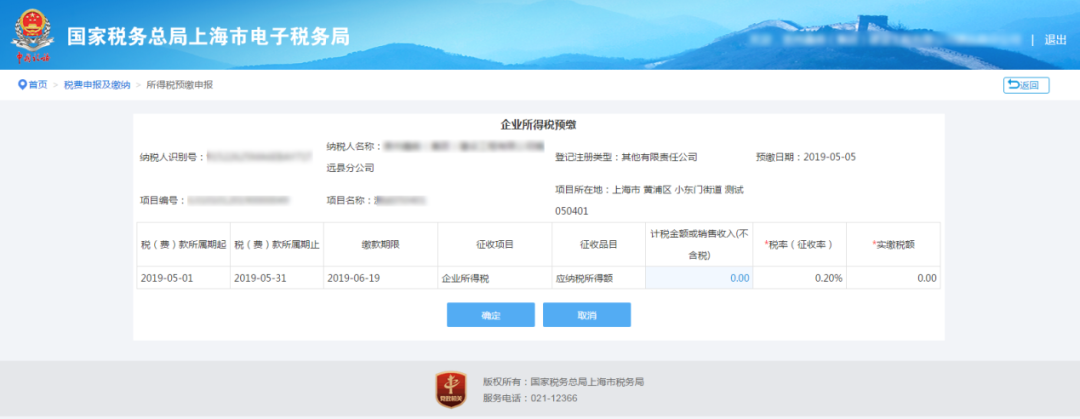This screenshot has width=1080, height=419.
Task: Go to 首页 breadcrumb link
Action: 38,85
